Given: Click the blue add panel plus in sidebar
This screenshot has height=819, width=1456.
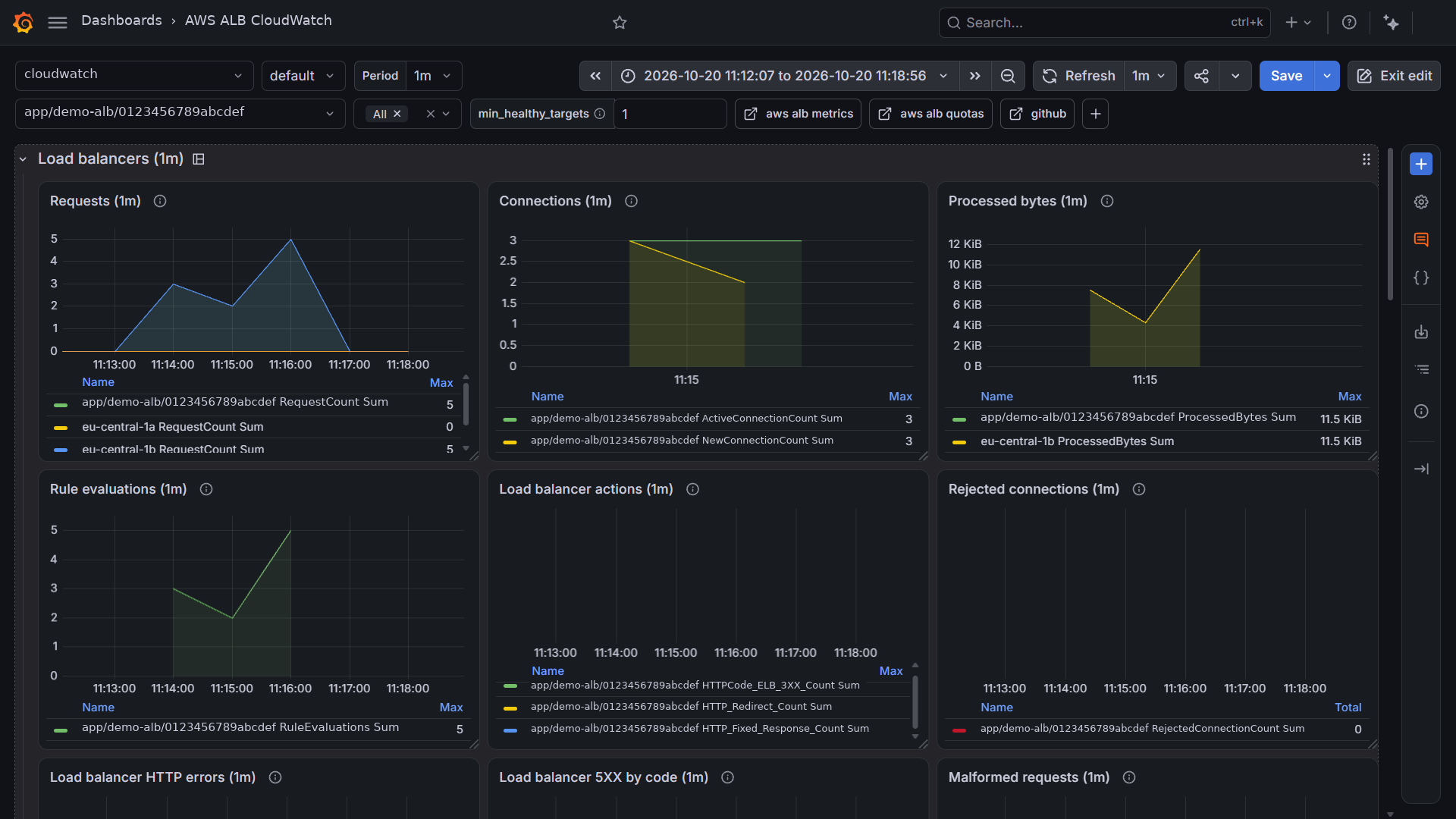Looking at the screenshot, I should click(1421, 164).
